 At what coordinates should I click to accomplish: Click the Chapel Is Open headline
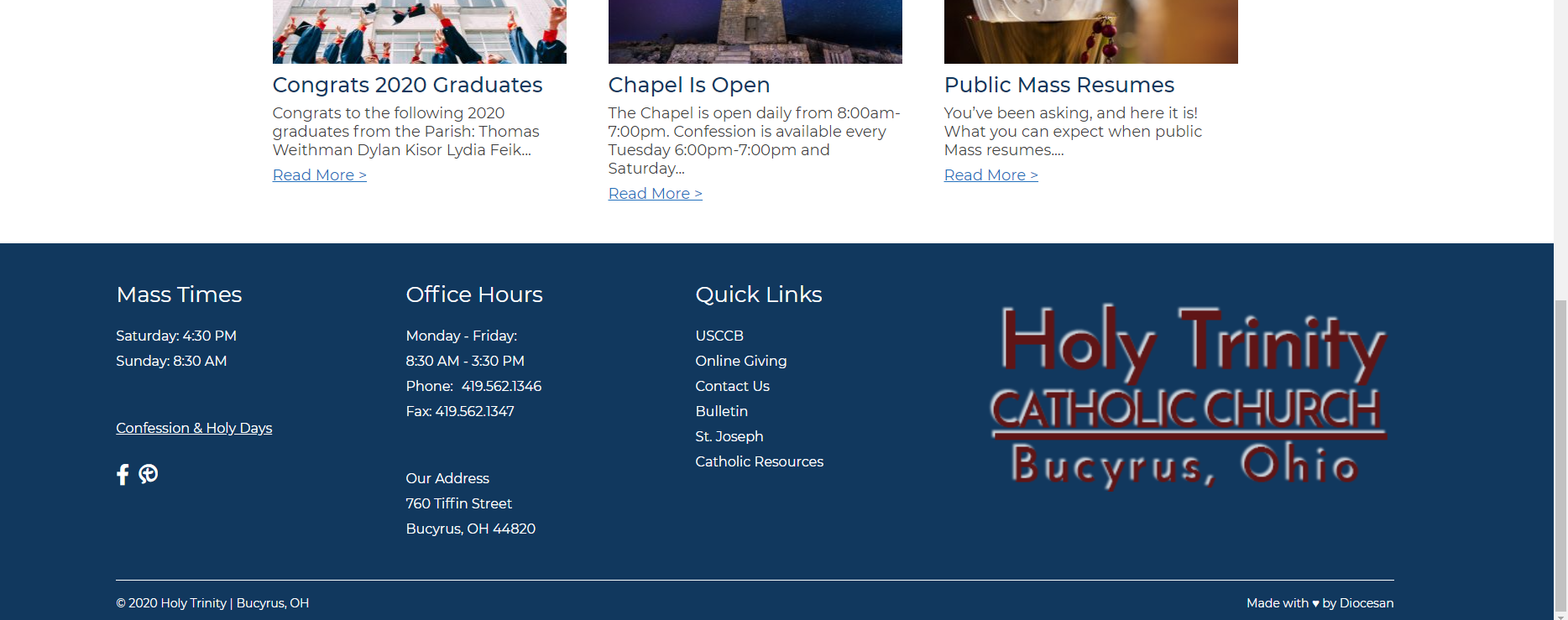coord(688,85)
